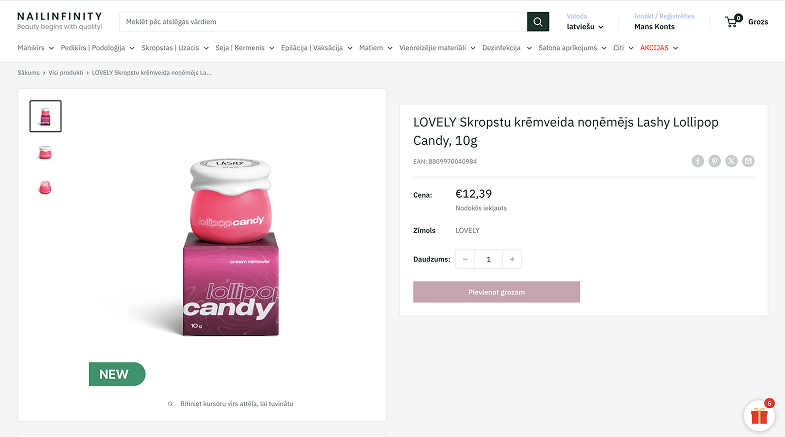The width and height of the screenshot is (785, 437).
Task: Open the shopping cart icon
Action: click(732, 21)
